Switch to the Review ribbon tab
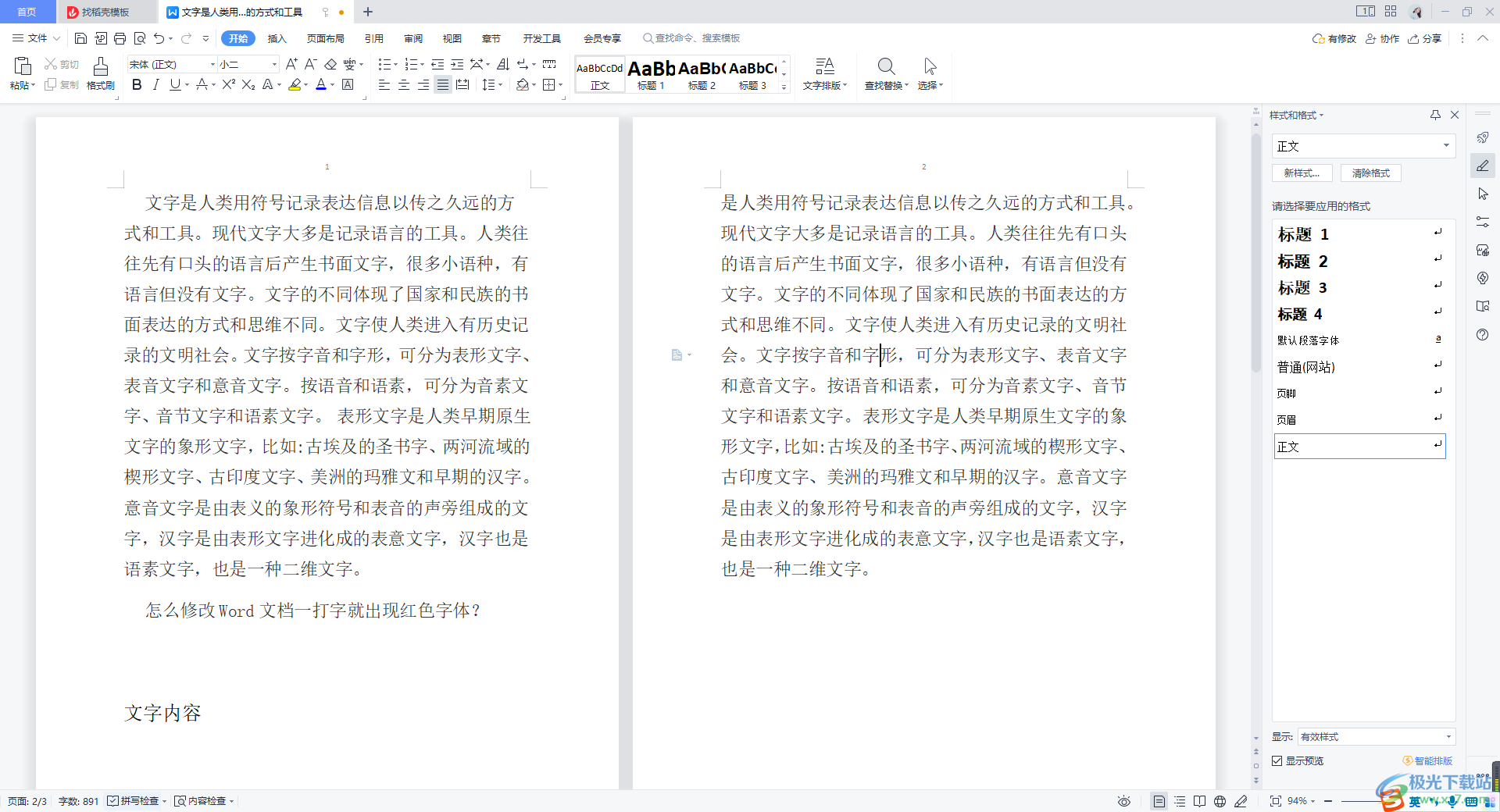The image size is (1500, 812). click(x=412, y=38)
